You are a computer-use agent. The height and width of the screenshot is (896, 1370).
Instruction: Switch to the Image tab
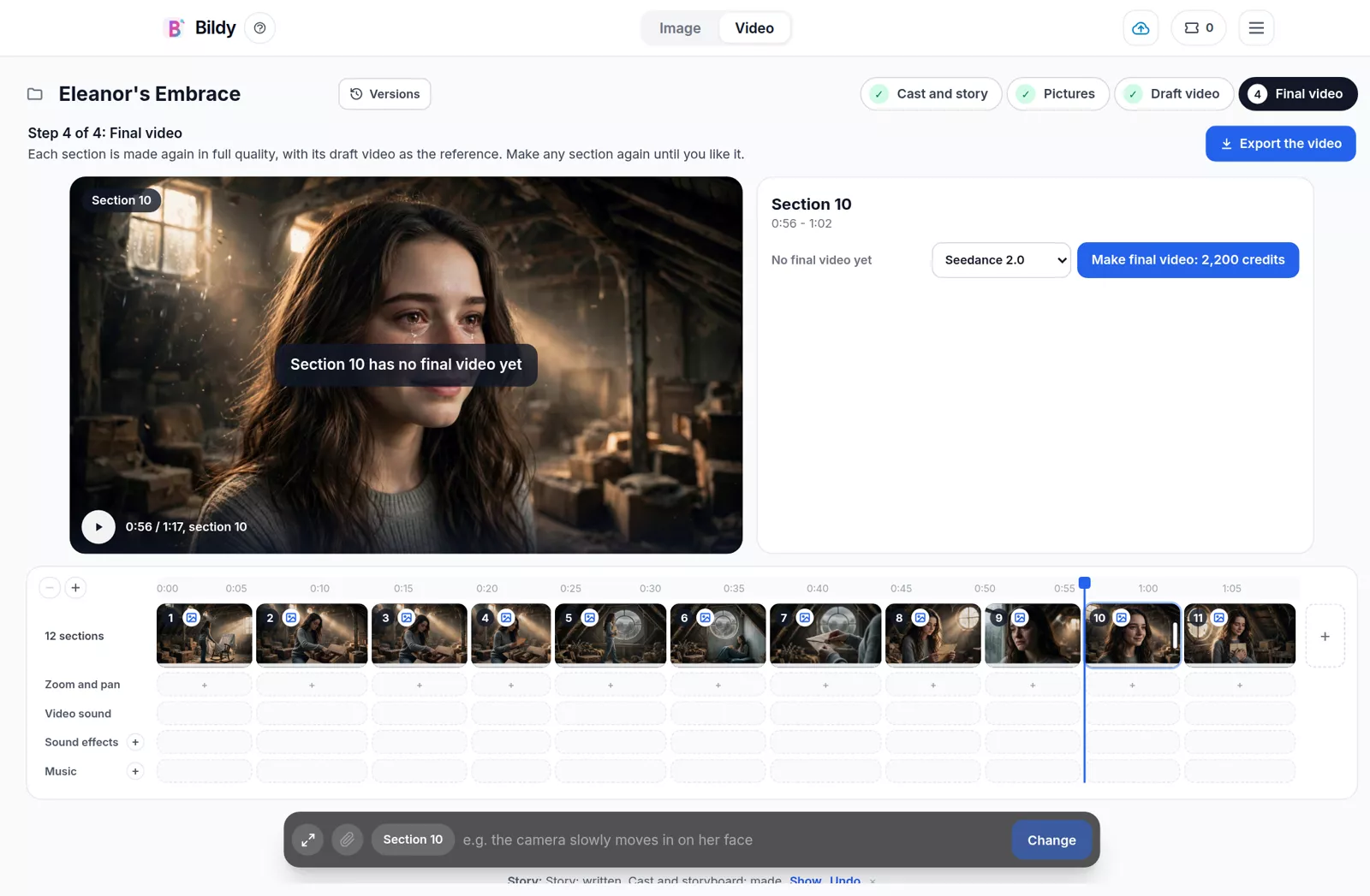point(680,28)
